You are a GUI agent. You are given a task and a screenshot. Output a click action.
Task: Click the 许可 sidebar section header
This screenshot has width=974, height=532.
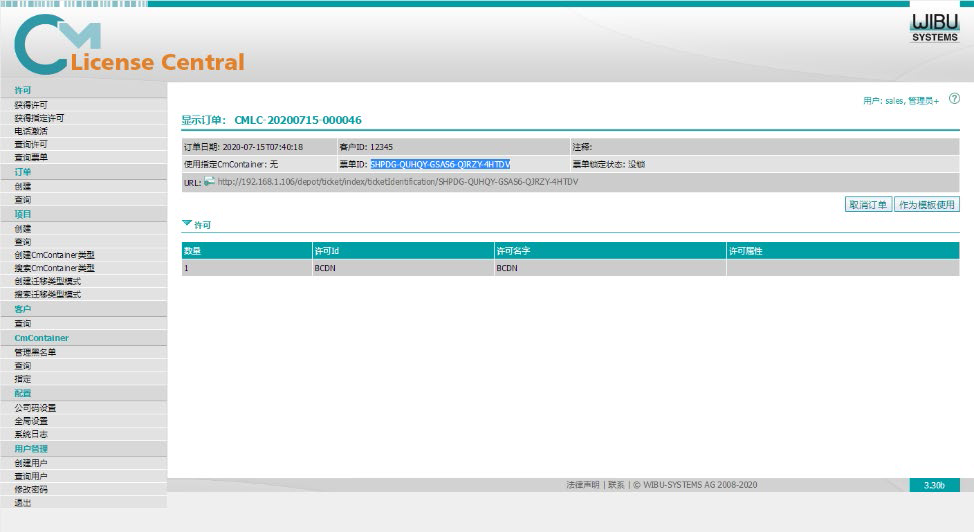pos(23,90)
